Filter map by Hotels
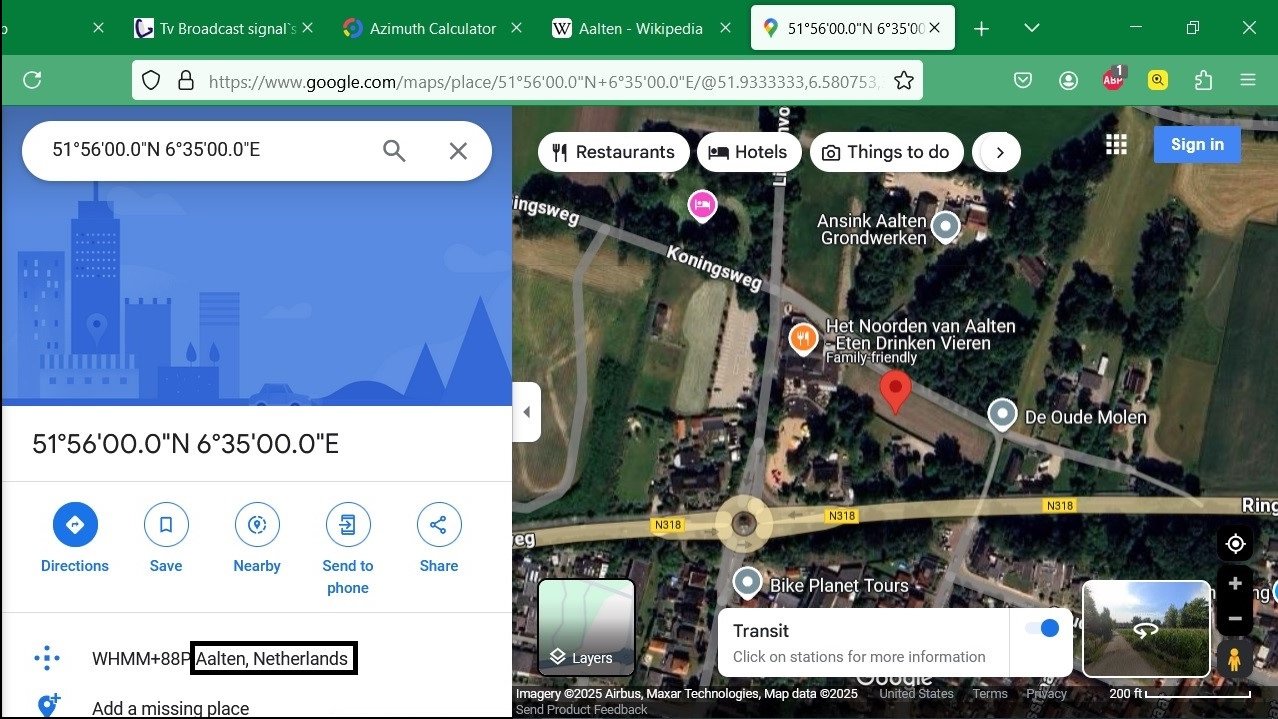This screenshot has height=719, width=1278. click(x=749, y=152)
